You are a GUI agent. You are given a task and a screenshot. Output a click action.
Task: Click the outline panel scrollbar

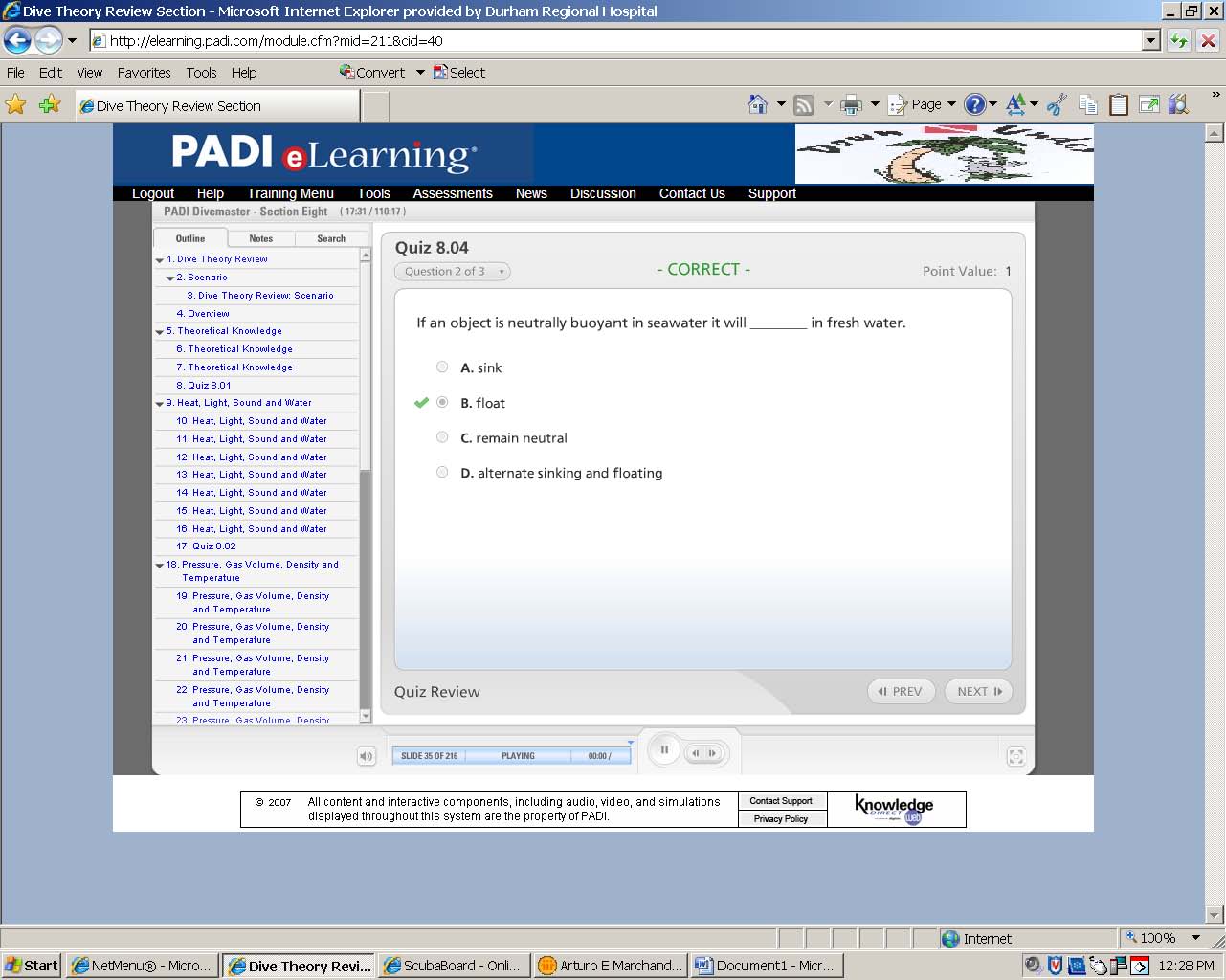point(365,485)
